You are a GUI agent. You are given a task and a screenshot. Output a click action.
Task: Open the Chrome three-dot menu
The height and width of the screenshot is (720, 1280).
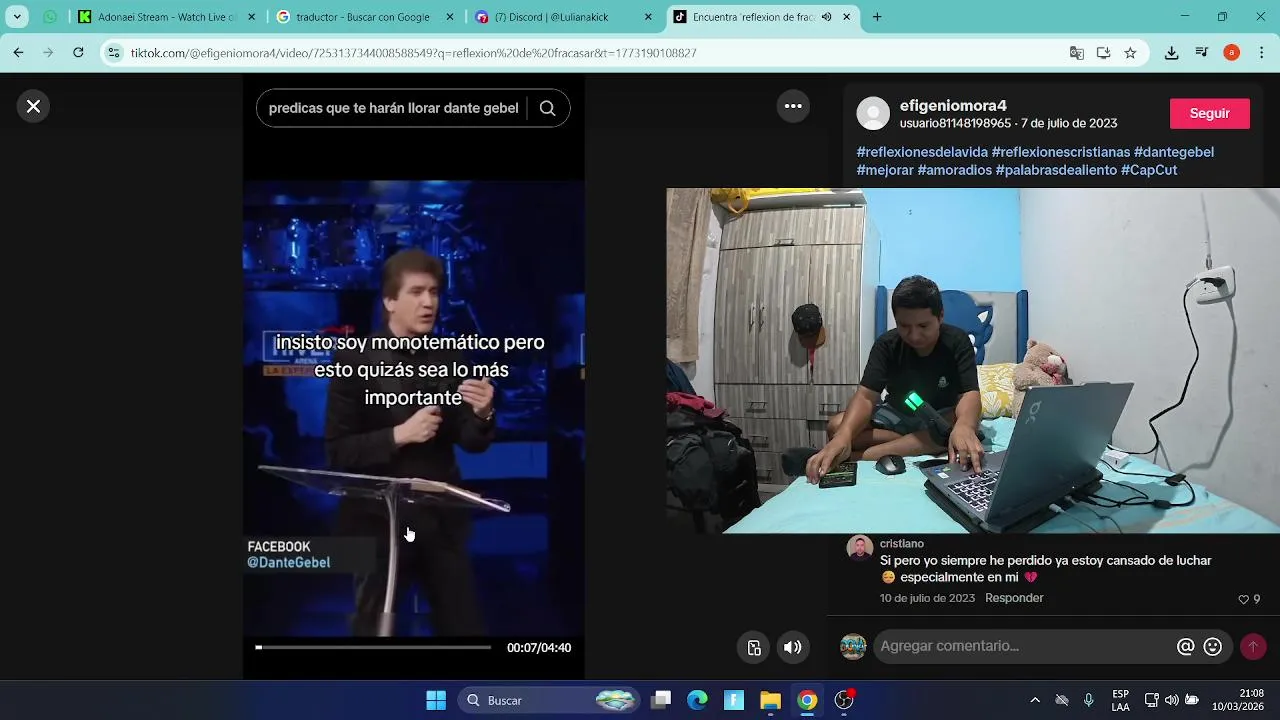pos(1261,53)
